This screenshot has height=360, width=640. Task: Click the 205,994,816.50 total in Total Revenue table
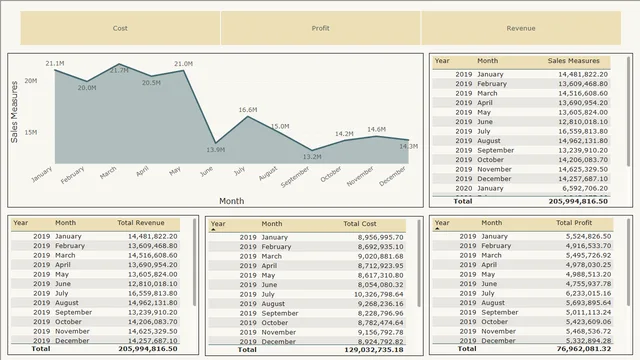(x=148, y=349)
